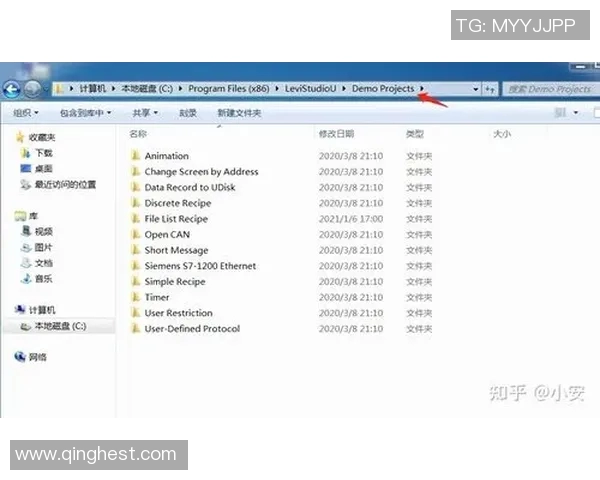Screen dimensions: 600x480
Task: Click the 下载 folder icon in sidebar
Action: (x=26, y=153)
